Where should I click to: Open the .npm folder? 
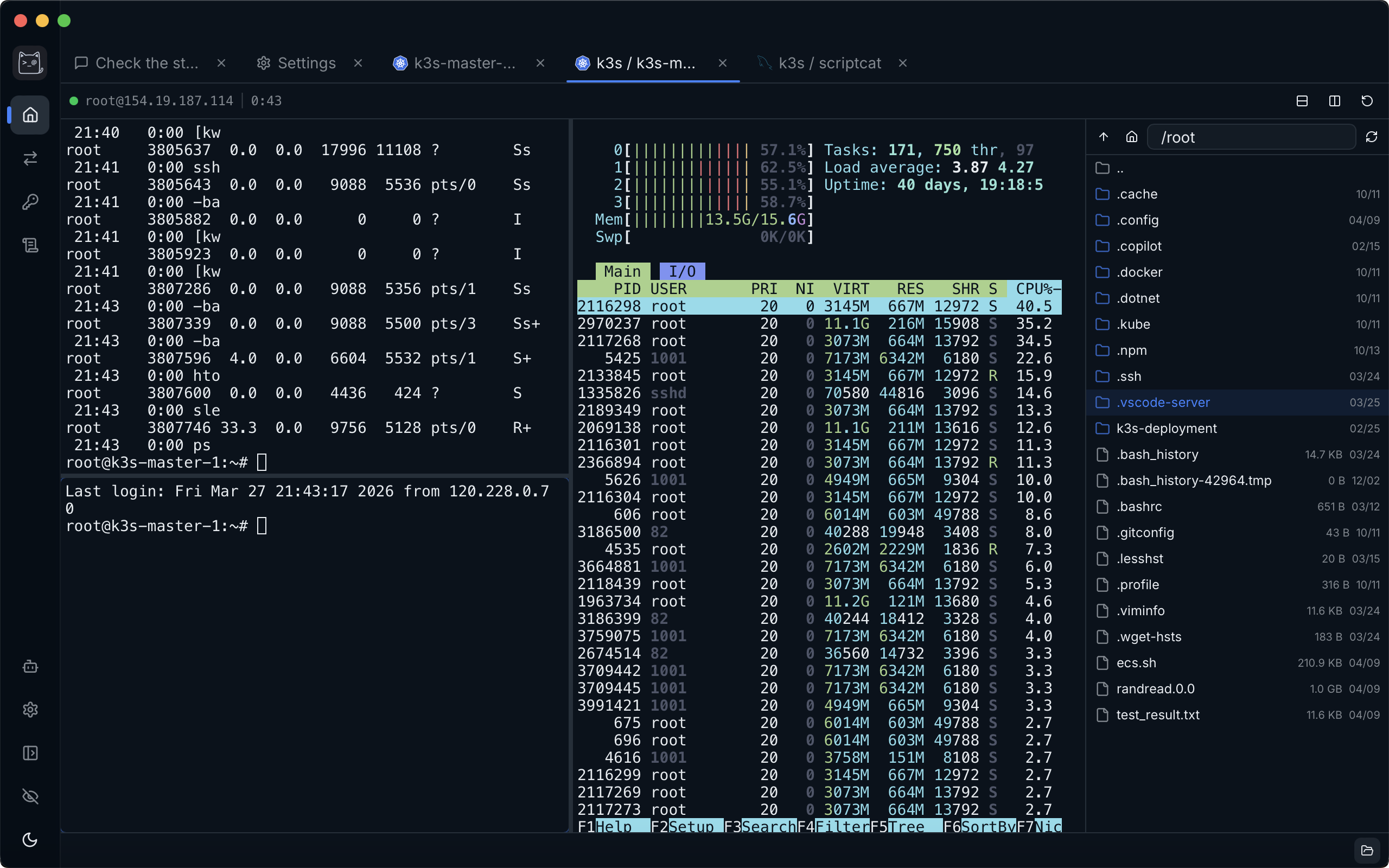pos(1237,350)
